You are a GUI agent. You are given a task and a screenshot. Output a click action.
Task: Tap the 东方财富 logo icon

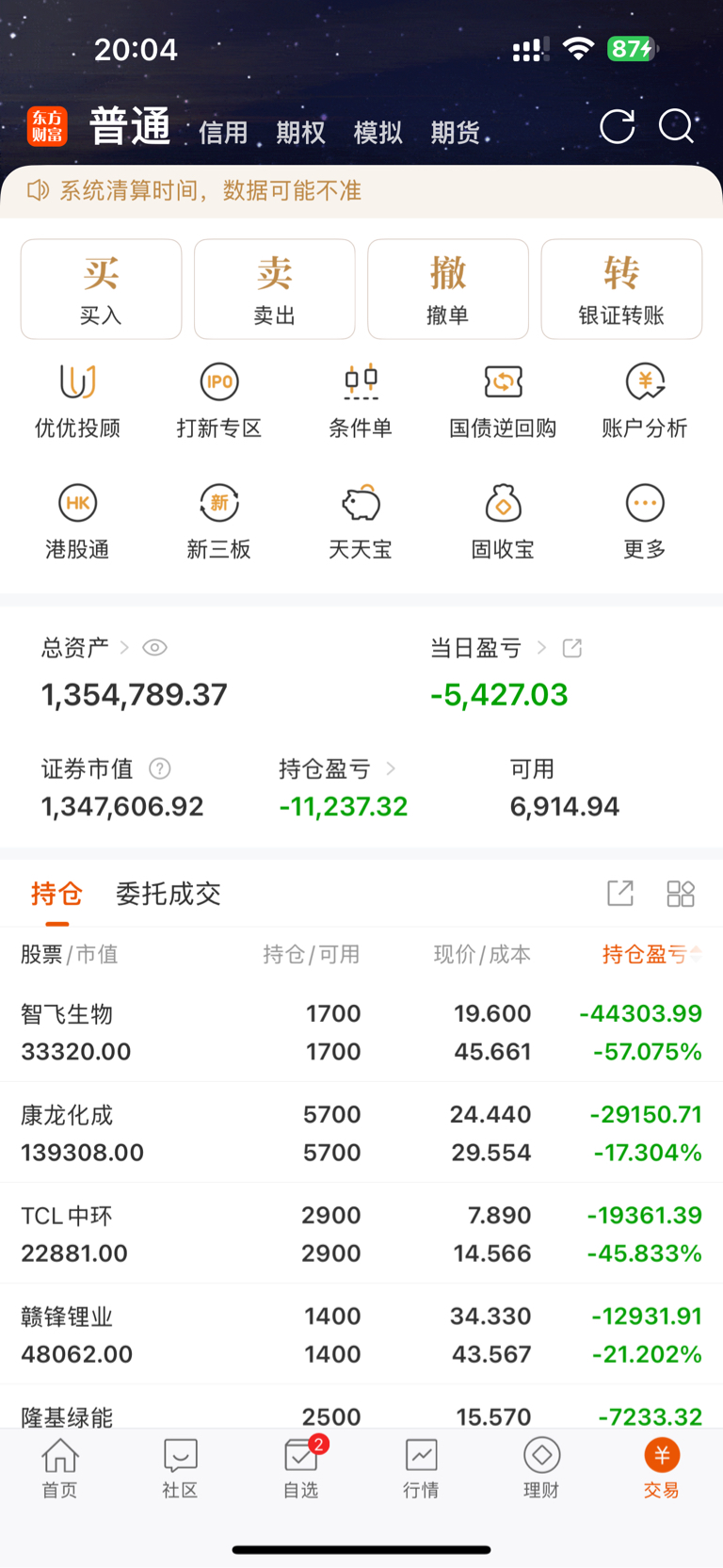(47, 126)
